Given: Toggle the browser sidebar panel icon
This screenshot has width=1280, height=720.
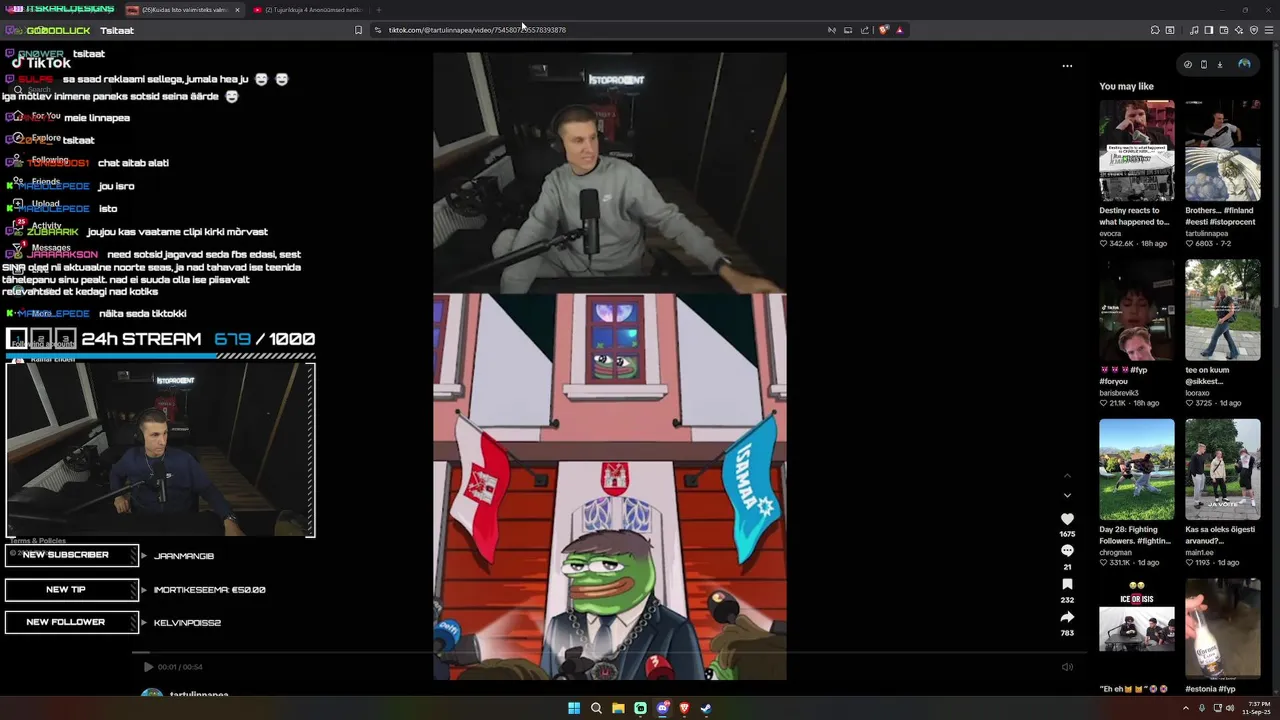Looking at the screenshot, I should click(1208, 30).
